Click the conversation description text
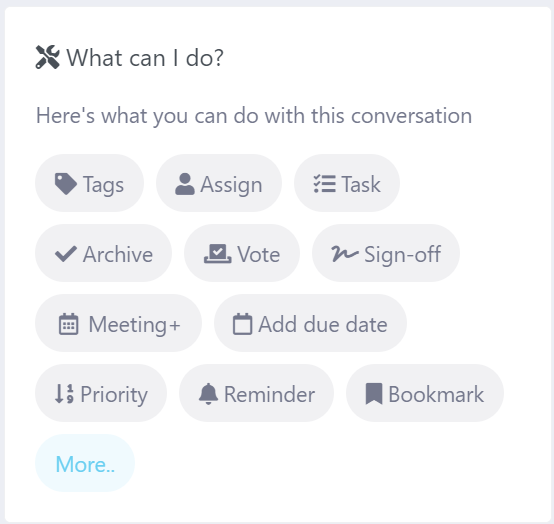 (x=254, y=116)
